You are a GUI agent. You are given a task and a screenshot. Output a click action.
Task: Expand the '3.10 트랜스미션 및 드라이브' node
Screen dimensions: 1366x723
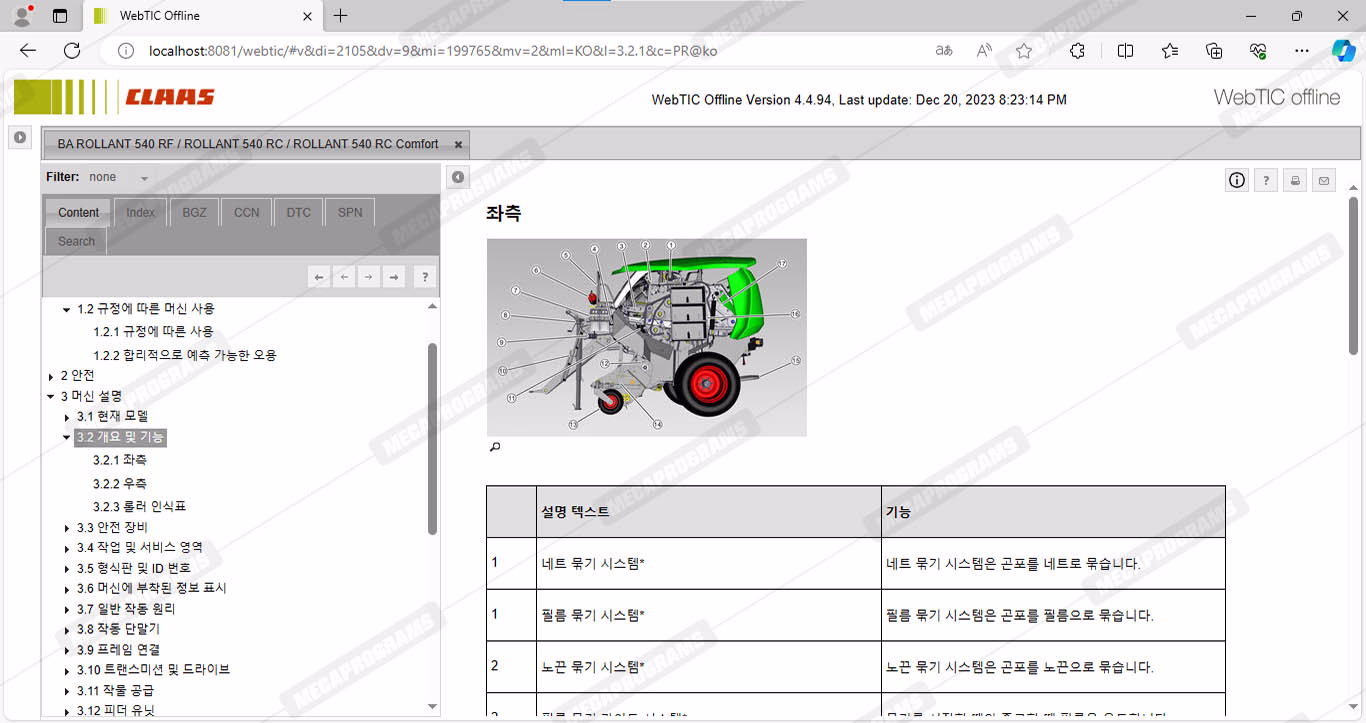tap(67, 670)
